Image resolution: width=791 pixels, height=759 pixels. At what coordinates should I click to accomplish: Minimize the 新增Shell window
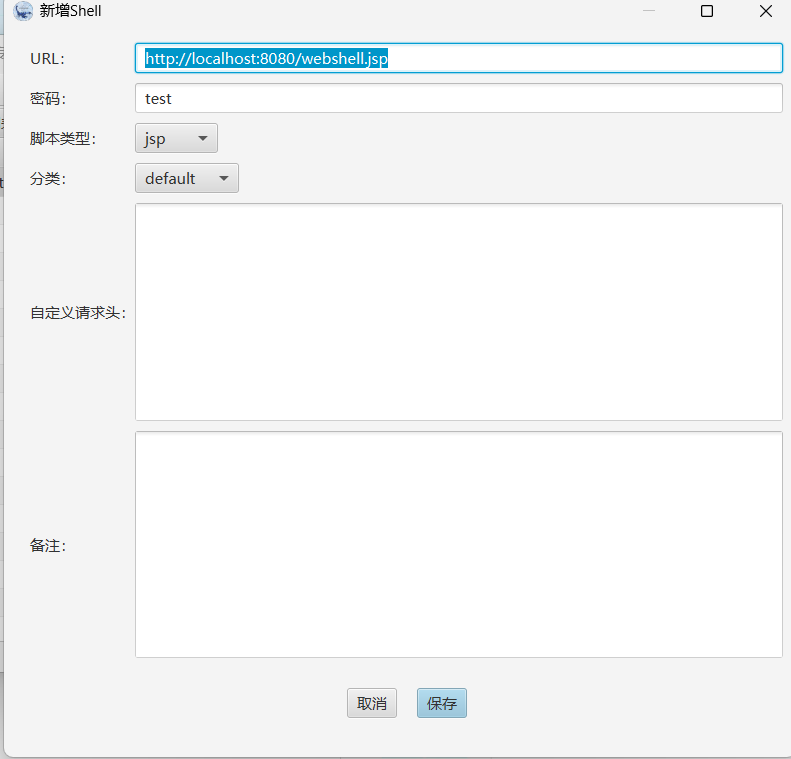point(649,11)
